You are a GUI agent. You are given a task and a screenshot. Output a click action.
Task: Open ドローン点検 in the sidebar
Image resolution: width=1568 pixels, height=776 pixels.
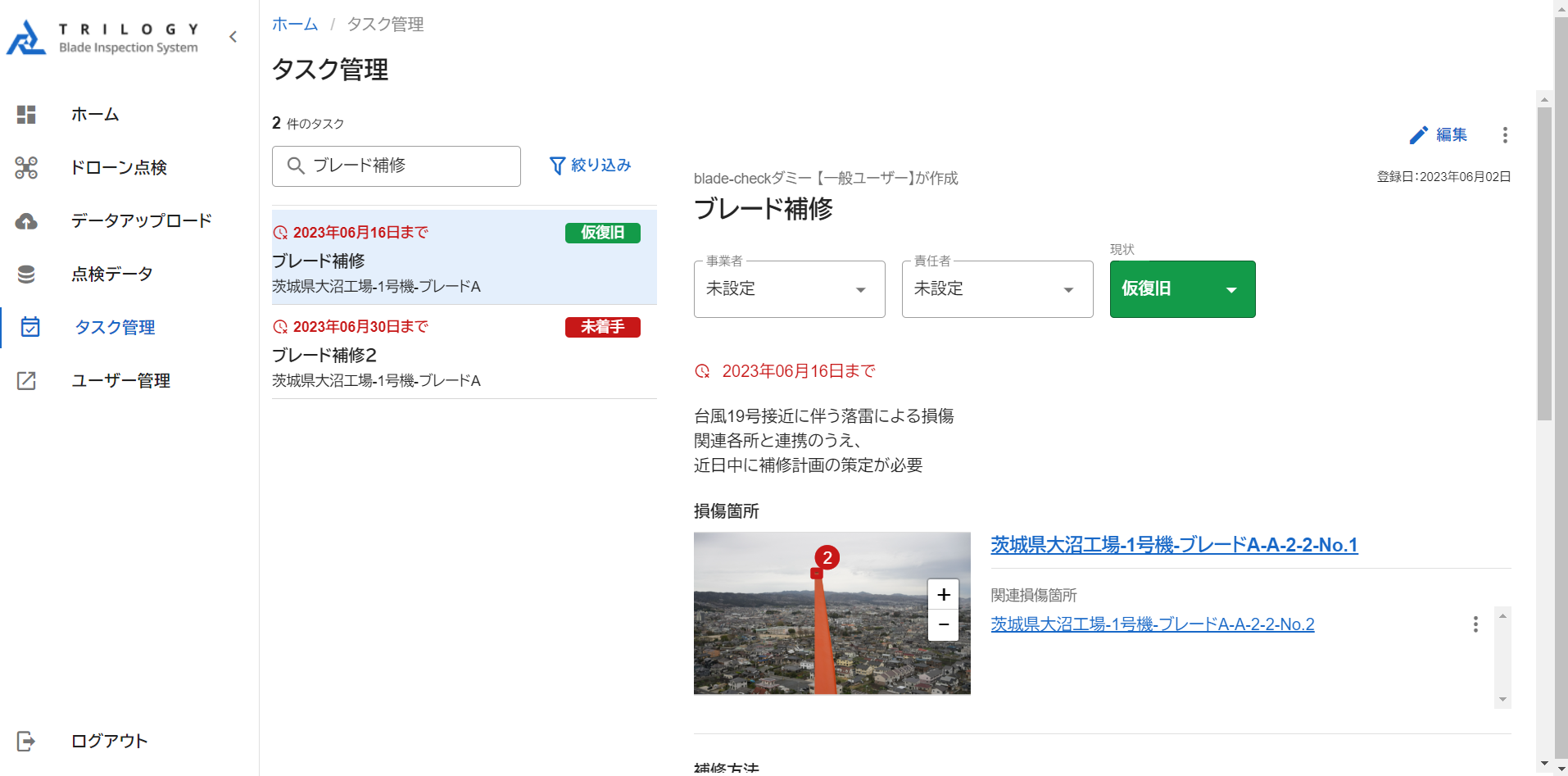coord(119,168)
